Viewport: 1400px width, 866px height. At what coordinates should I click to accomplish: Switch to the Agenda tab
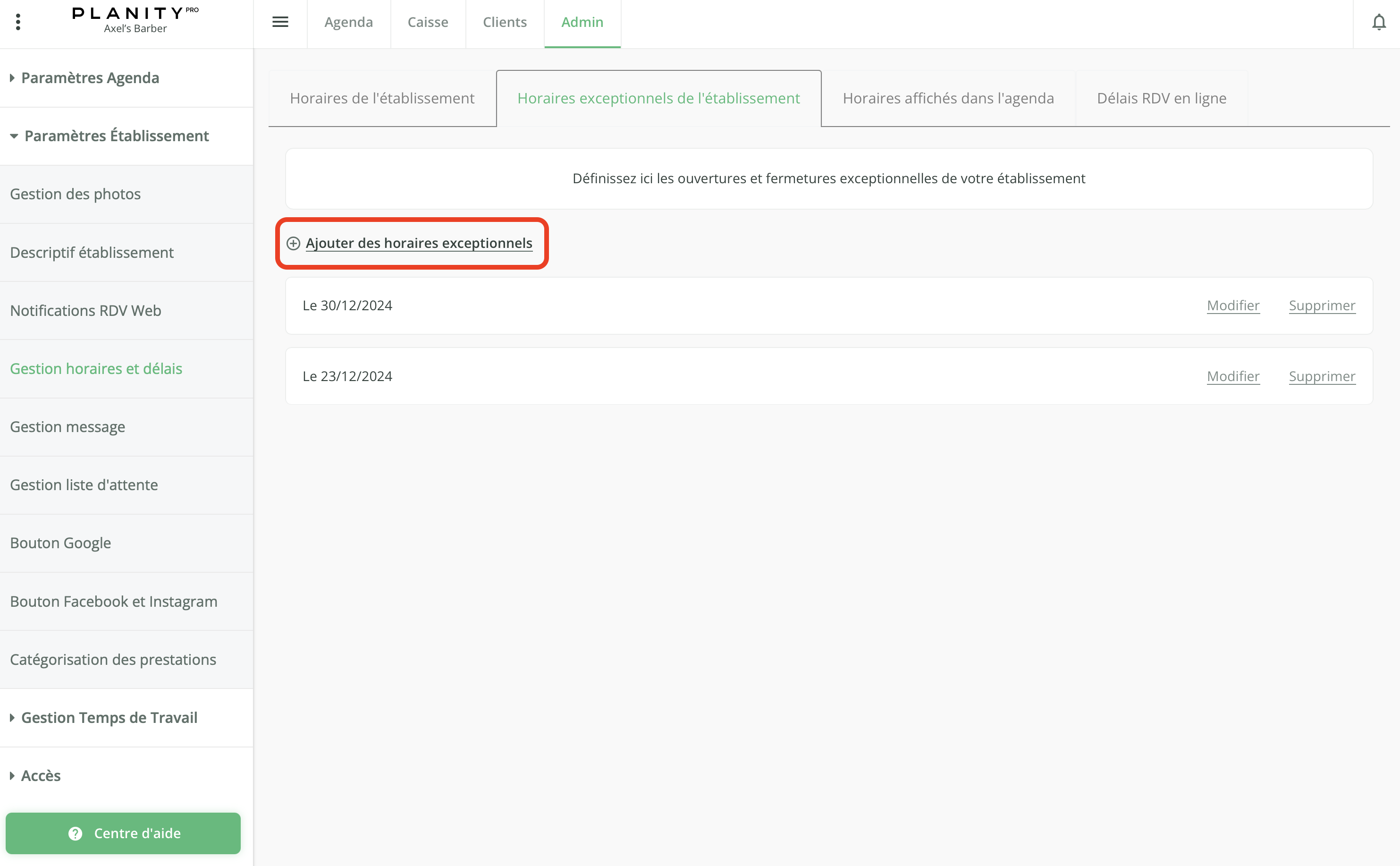tap(348, 22)
